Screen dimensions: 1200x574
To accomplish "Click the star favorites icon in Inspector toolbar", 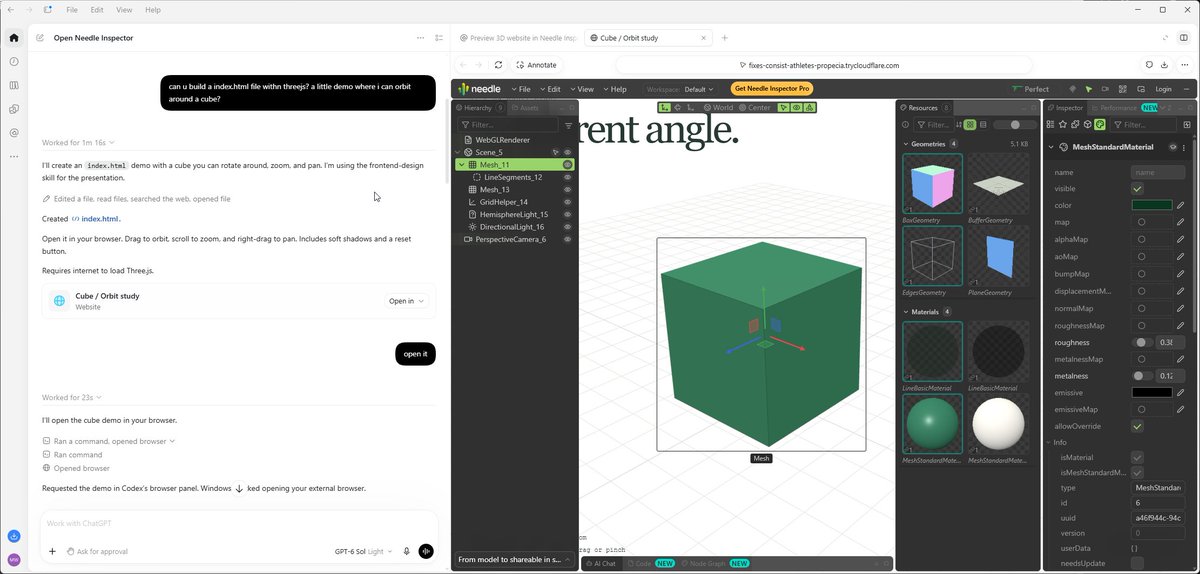I will point(1062,125).
